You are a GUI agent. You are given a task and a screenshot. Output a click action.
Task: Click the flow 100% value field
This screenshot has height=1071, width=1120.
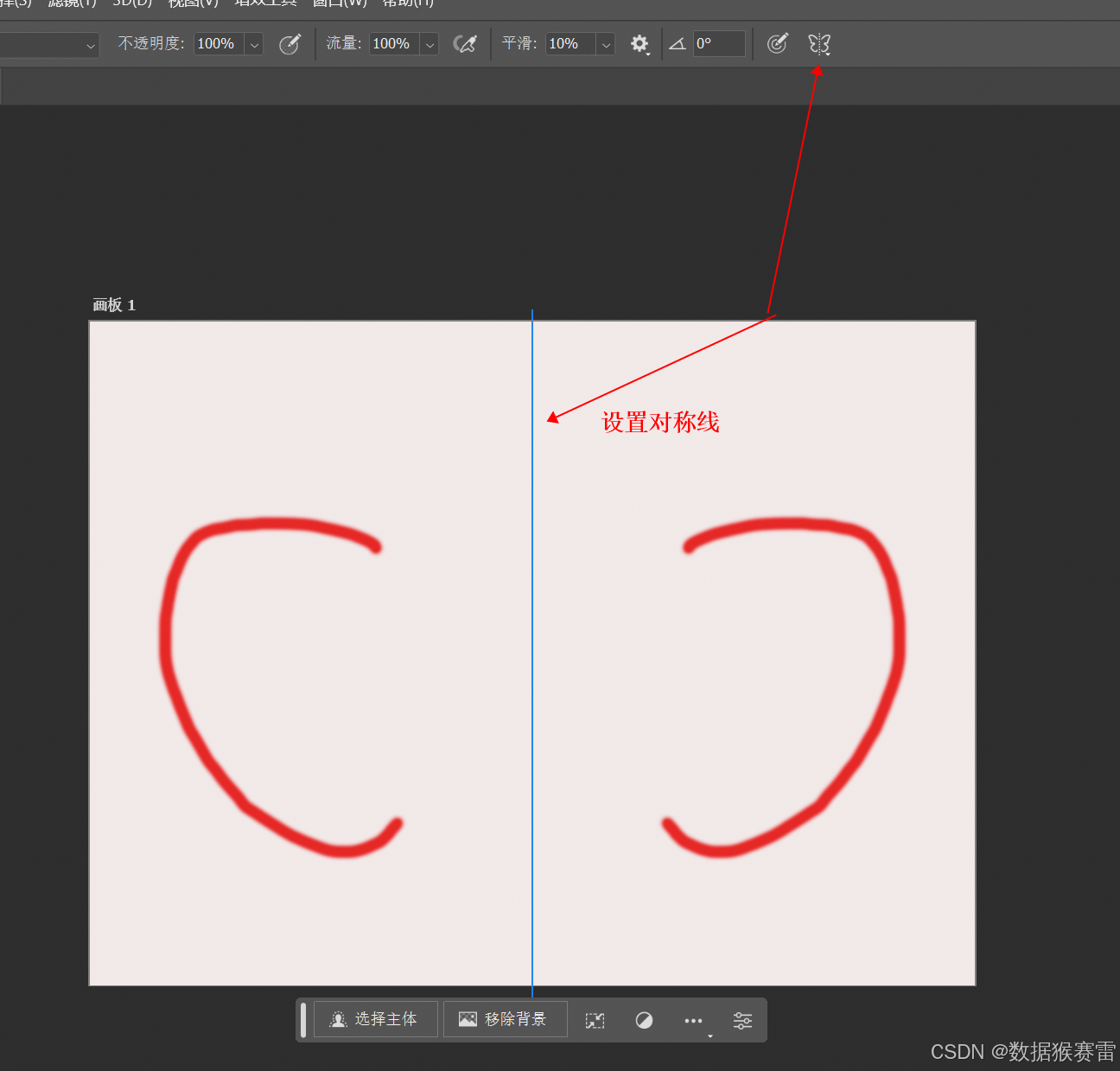pos(394,44)
